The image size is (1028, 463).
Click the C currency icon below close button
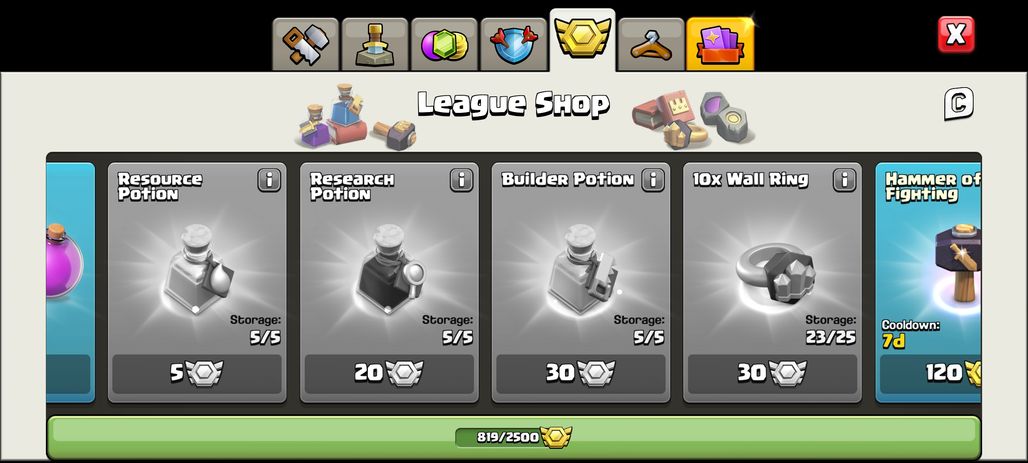[959, 104]
